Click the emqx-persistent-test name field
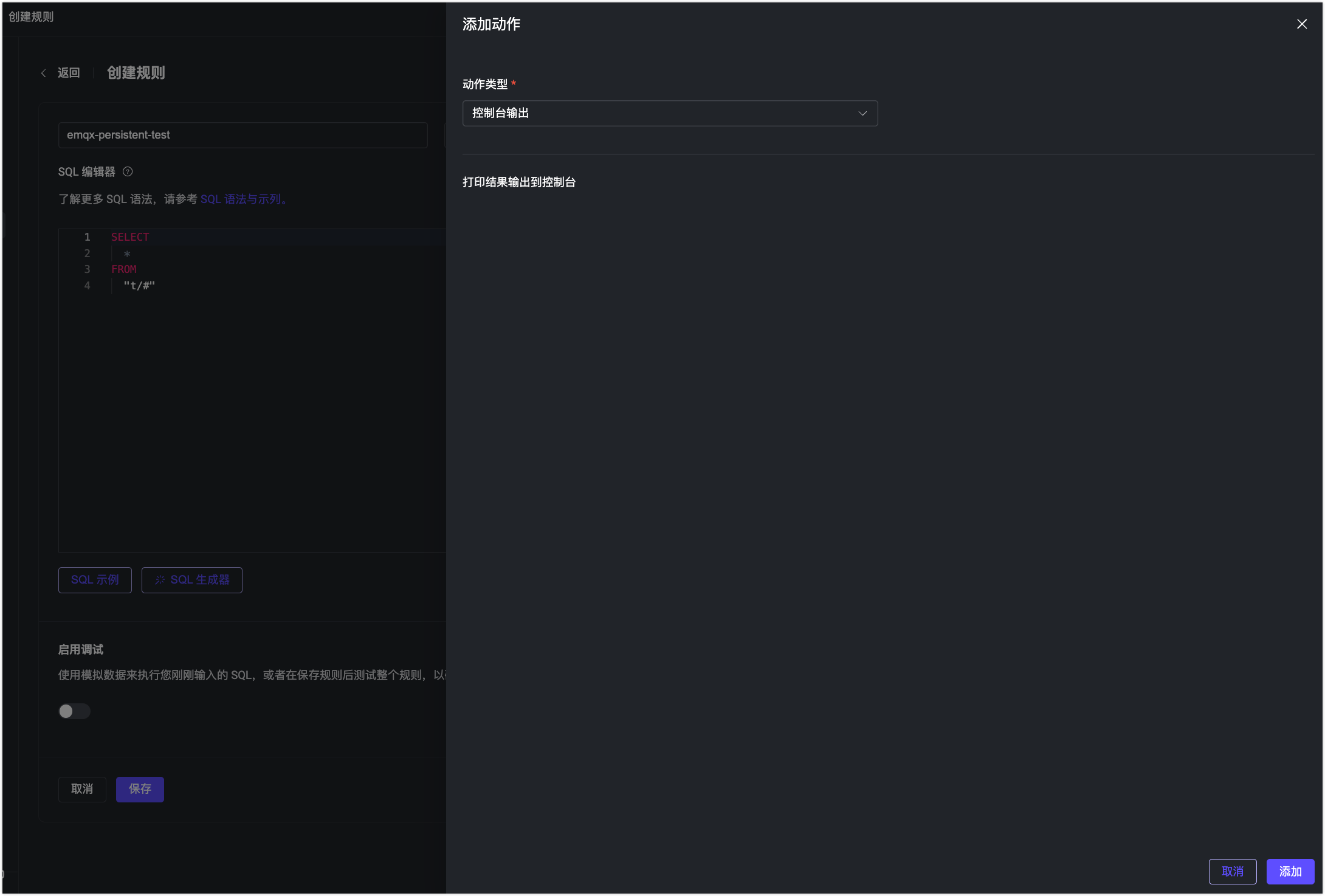 tap(243, 135)
